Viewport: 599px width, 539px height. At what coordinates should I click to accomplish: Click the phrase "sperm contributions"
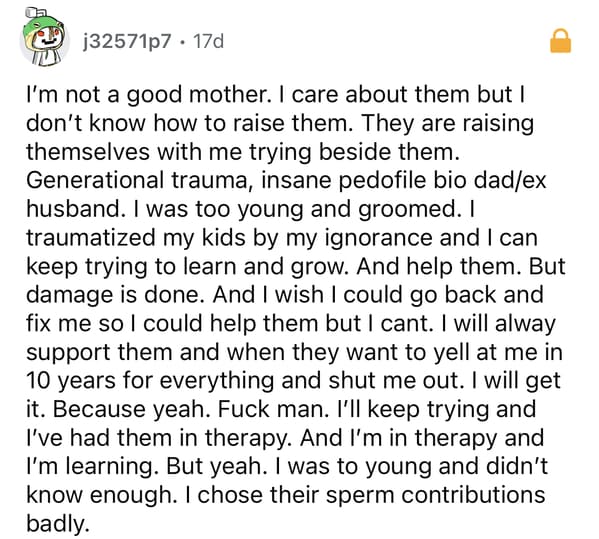pos(435,495)
